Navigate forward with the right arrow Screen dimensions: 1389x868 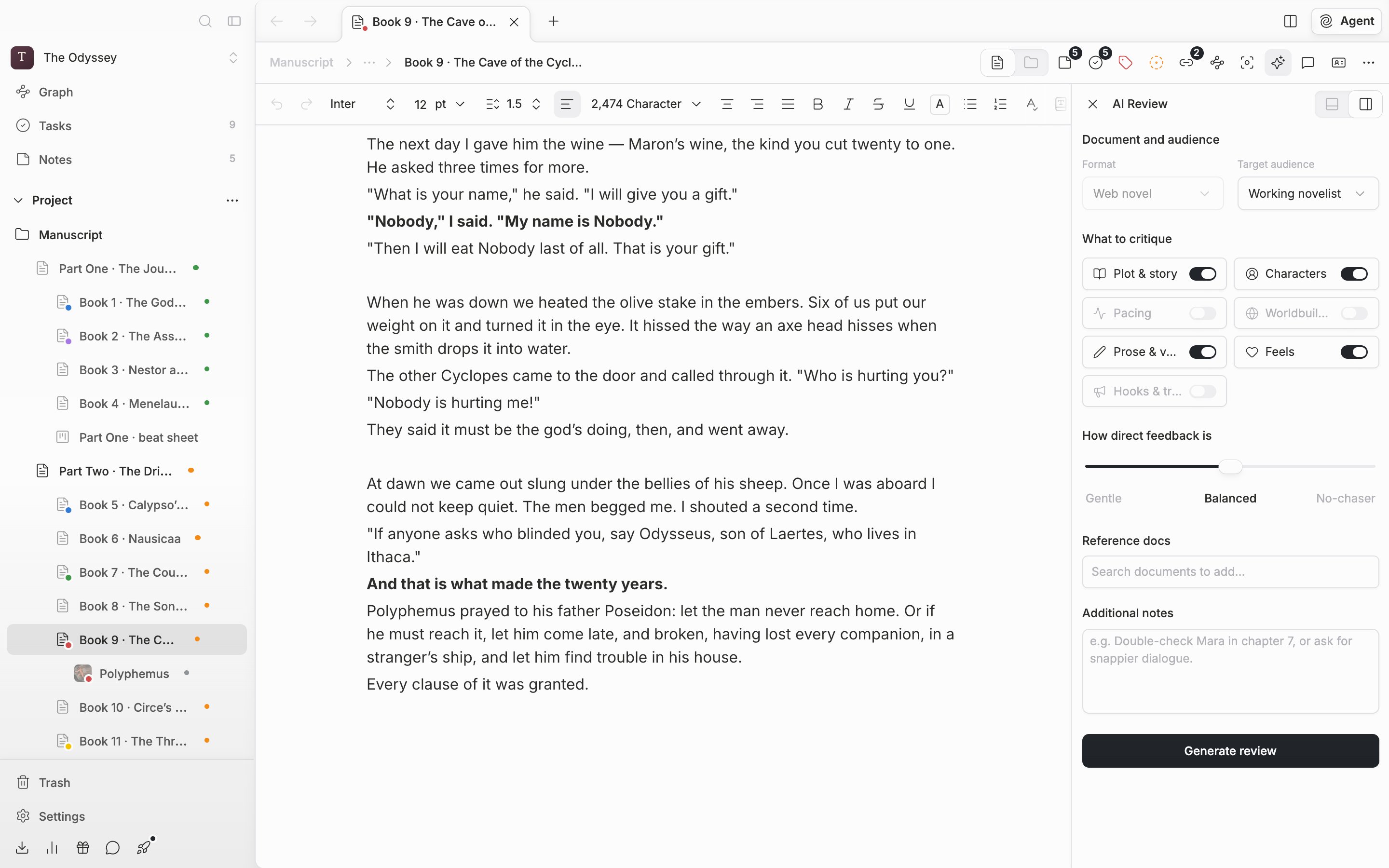click(x=311, y=21)
